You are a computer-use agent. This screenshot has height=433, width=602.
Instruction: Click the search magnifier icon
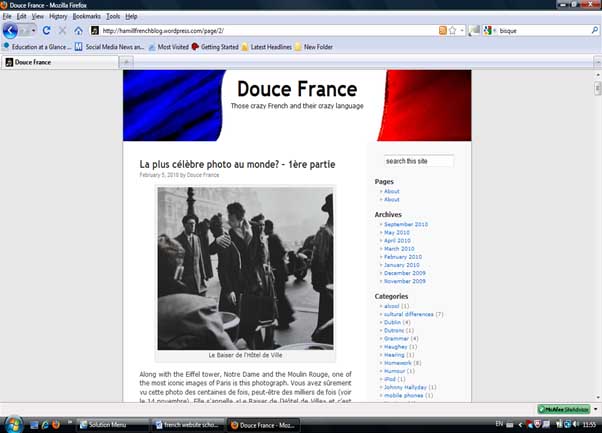click(595, 30)
